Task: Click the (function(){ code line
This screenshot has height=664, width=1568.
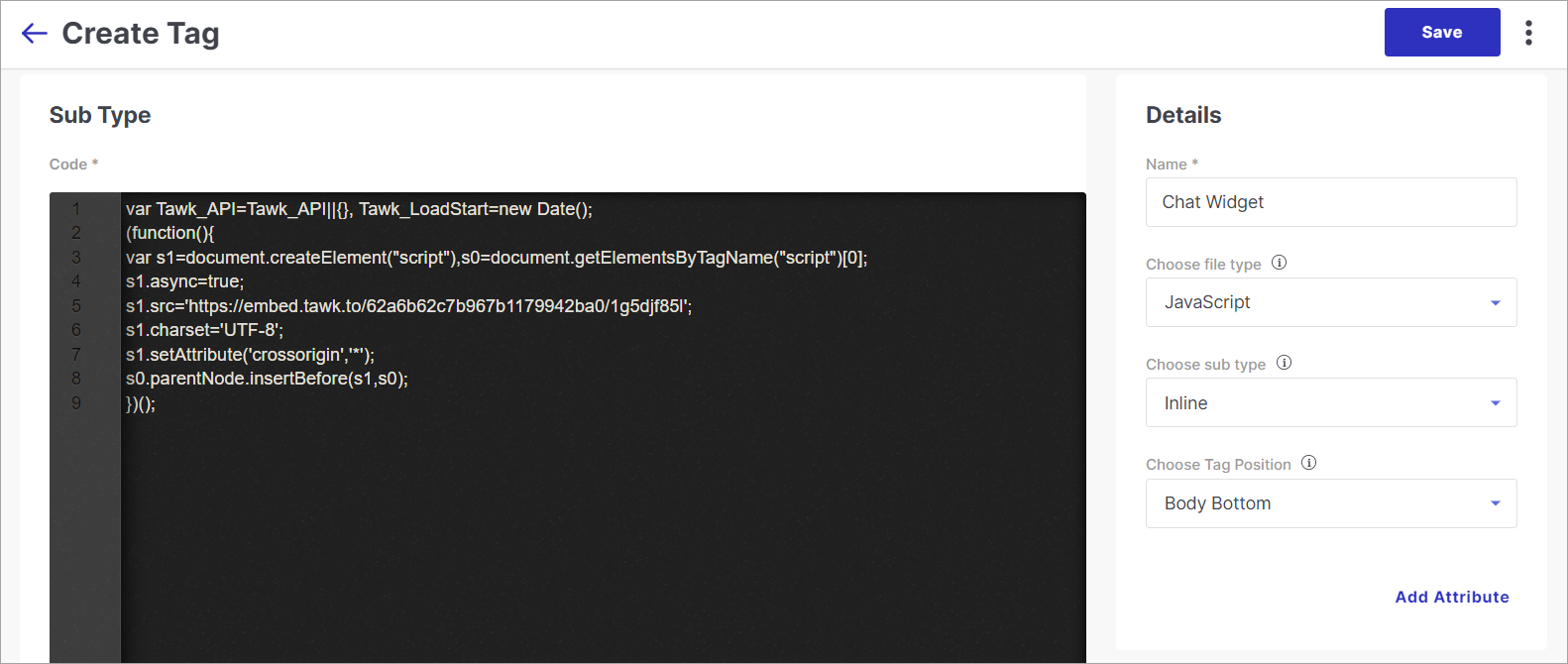Action: (x=169, y=233)
